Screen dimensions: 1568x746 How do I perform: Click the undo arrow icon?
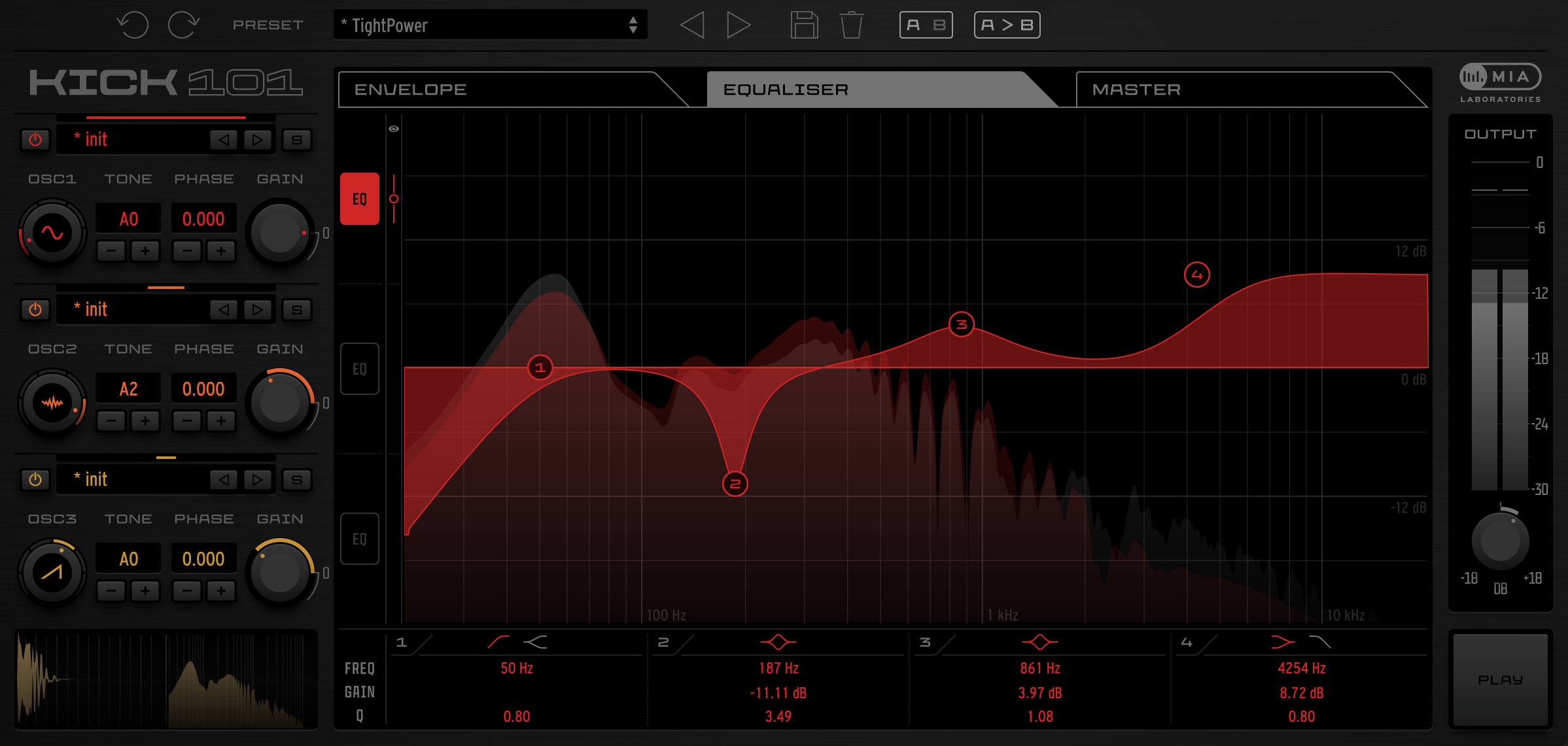[x=133, y=25]
